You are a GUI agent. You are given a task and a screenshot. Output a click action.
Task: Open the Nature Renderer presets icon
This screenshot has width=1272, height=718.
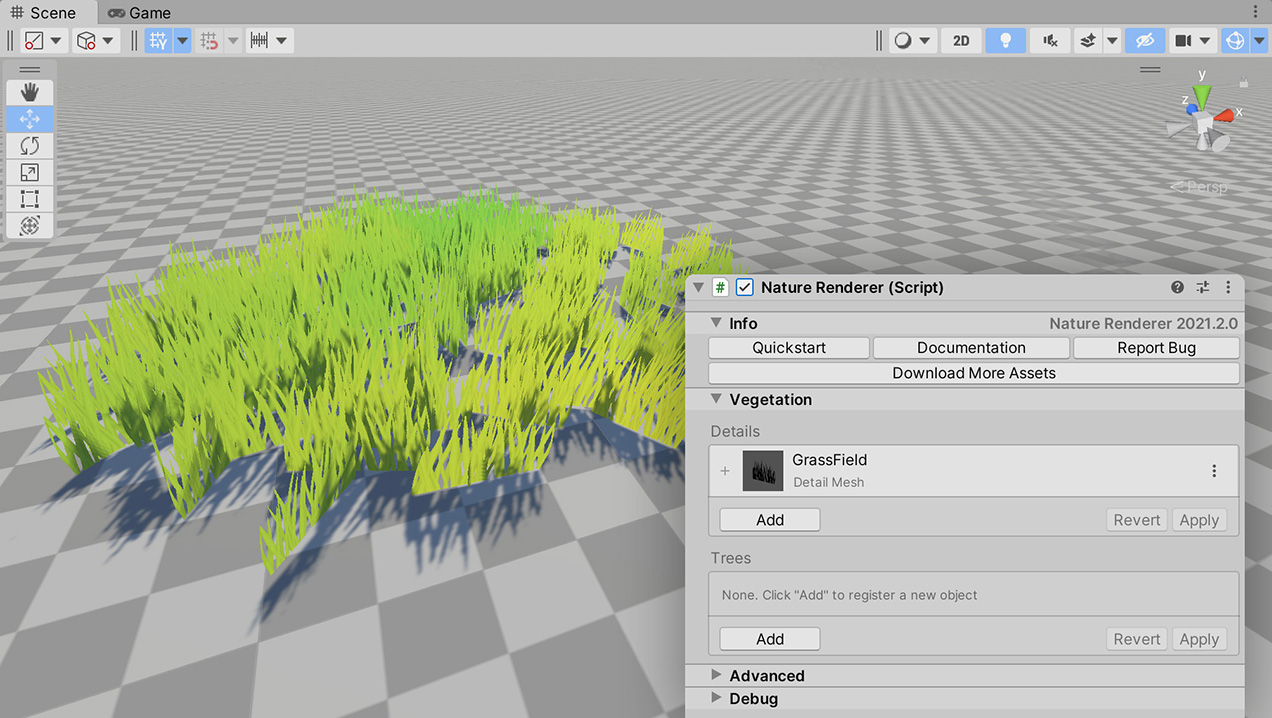click(x=1202, y=287)
